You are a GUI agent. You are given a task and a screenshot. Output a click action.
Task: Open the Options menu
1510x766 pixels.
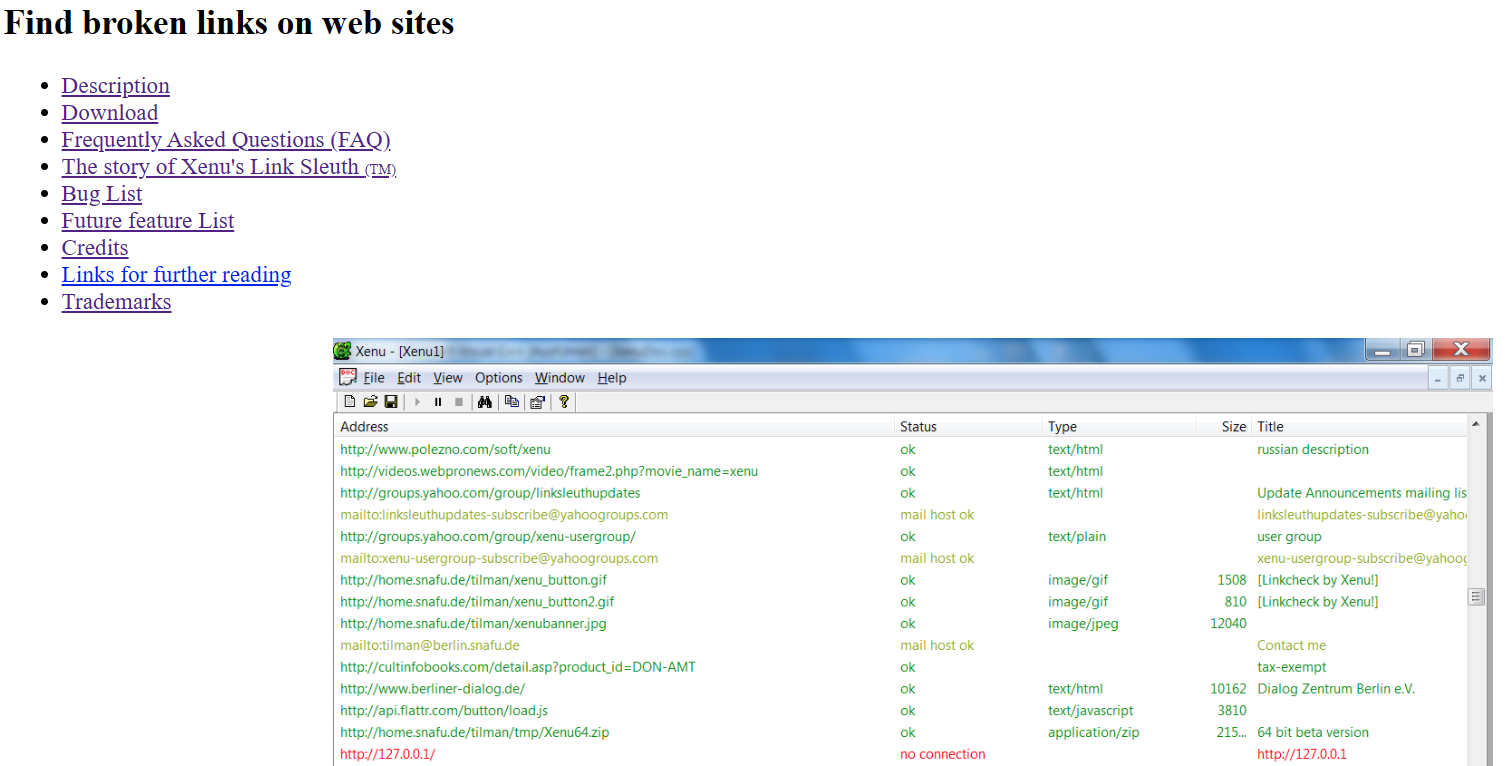(499, 378)
